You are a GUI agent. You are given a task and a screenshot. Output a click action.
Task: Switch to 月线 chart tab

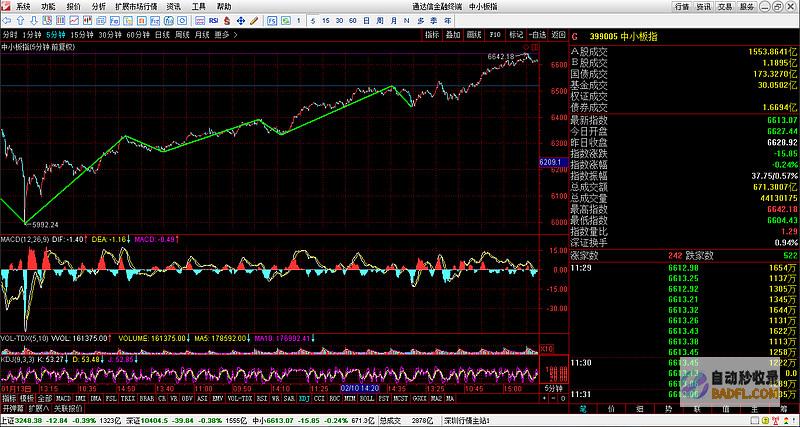click(x=202, y=35)
